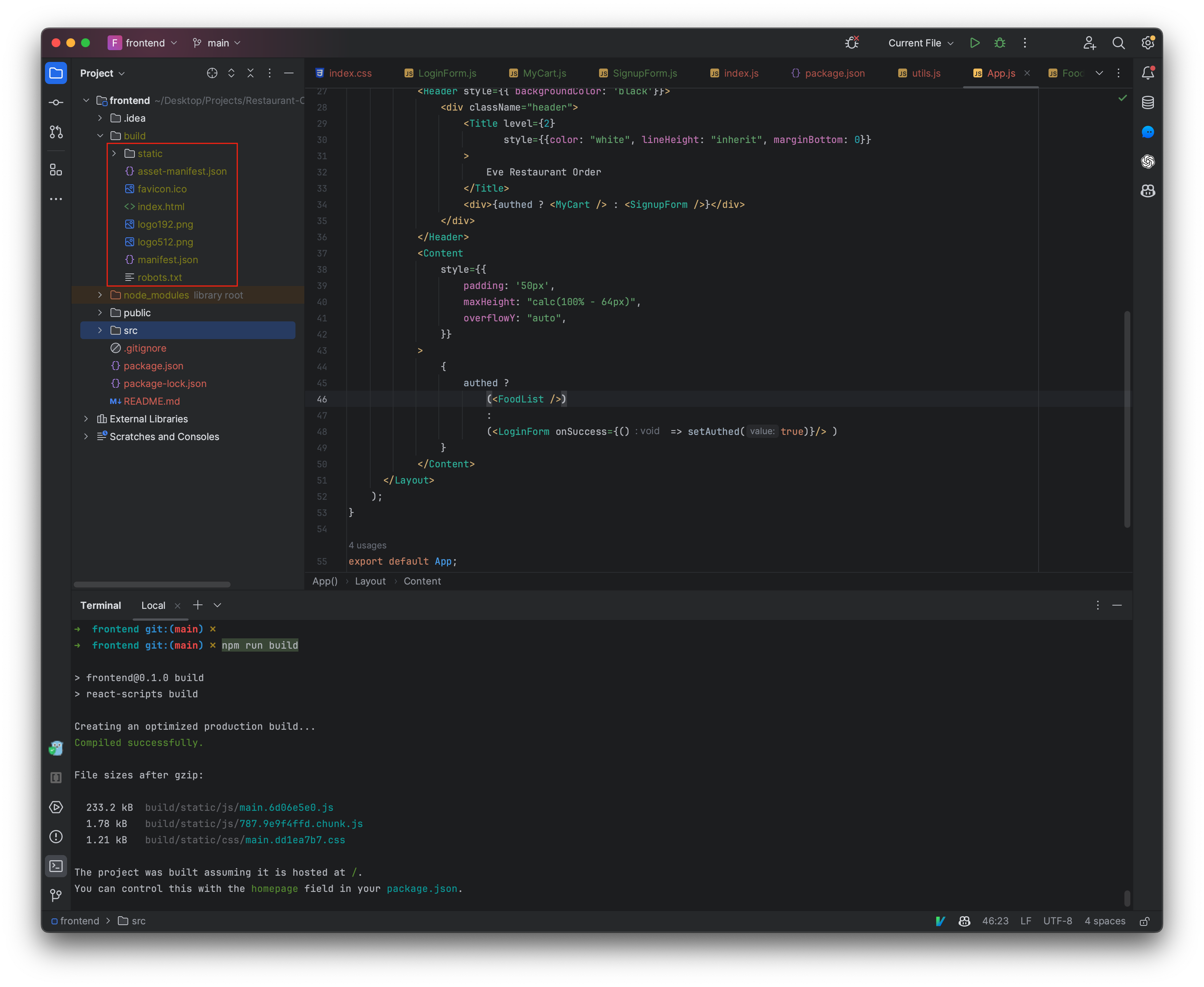The image size is (1204, 987).
Task: Open the Structure tool window
Action: [x=56, y=170]
